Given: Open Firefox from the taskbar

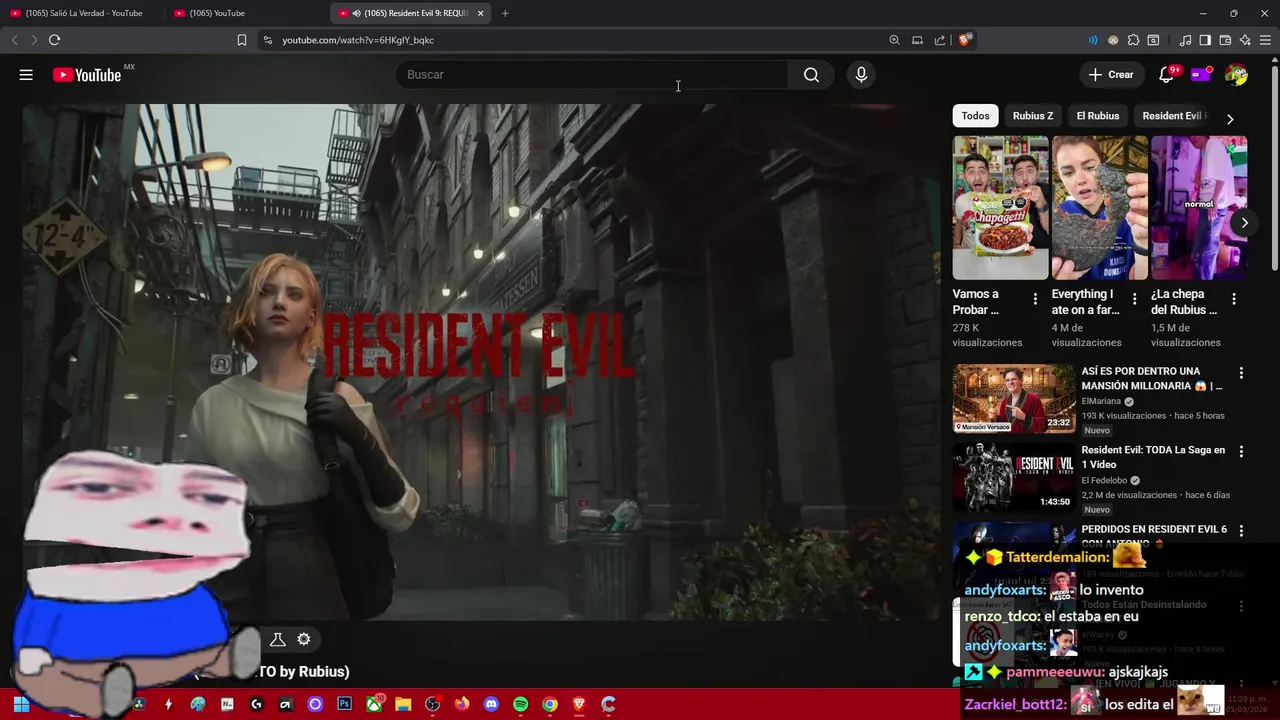Looking at the screenshot, I should click(x=461, y=704).
